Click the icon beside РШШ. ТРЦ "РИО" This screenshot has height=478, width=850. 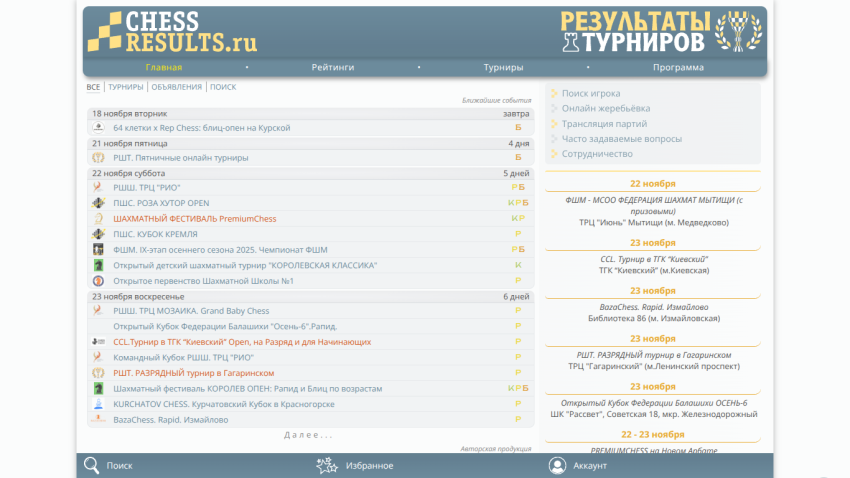coord(98,188)
